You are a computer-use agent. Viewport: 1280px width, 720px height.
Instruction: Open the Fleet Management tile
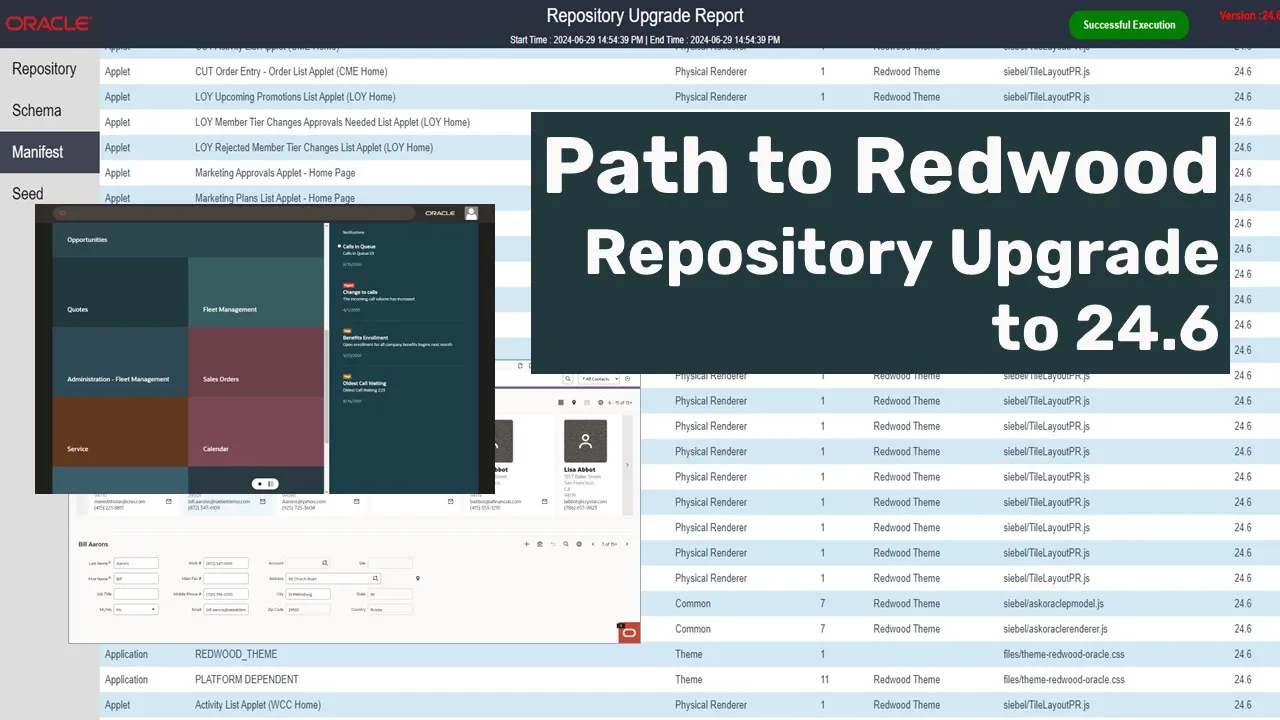256,292
